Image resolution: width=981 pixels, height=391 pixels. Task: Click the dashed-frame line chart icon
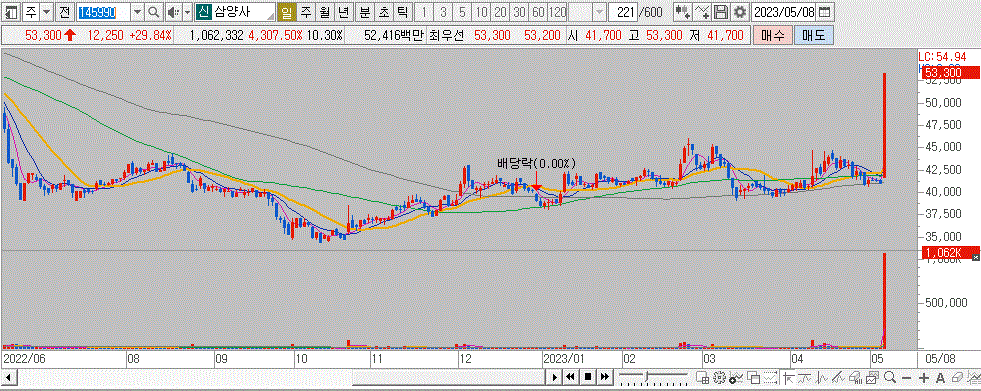[x=770, y=377]
